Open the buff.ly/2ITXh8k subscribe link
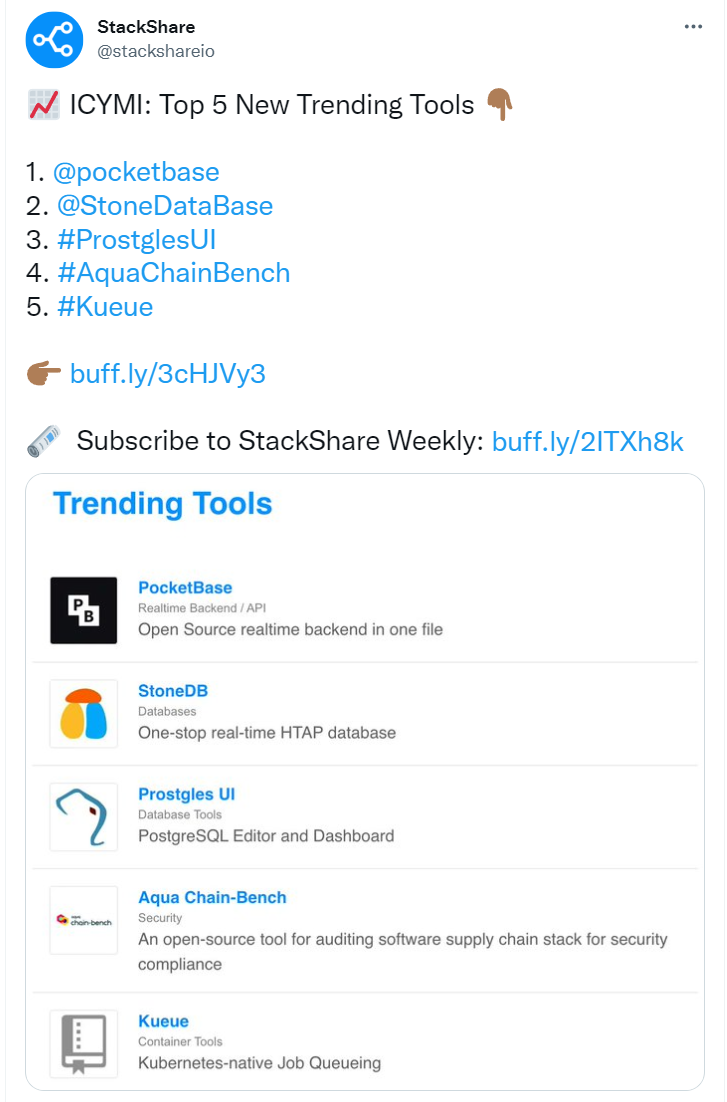The image size is (727, 1102). 588,441
